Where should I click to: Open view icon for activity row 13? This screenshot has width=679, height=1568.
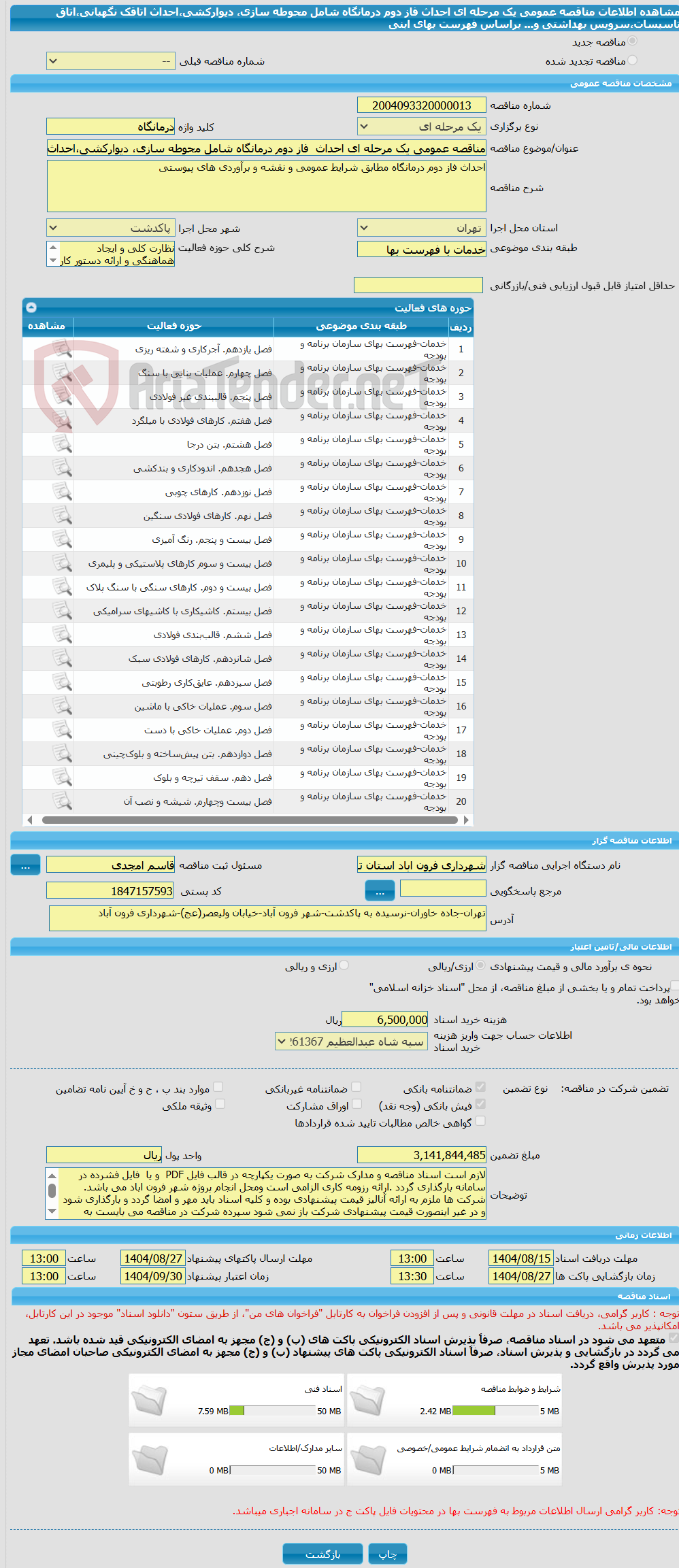click(x=62, y=635)
